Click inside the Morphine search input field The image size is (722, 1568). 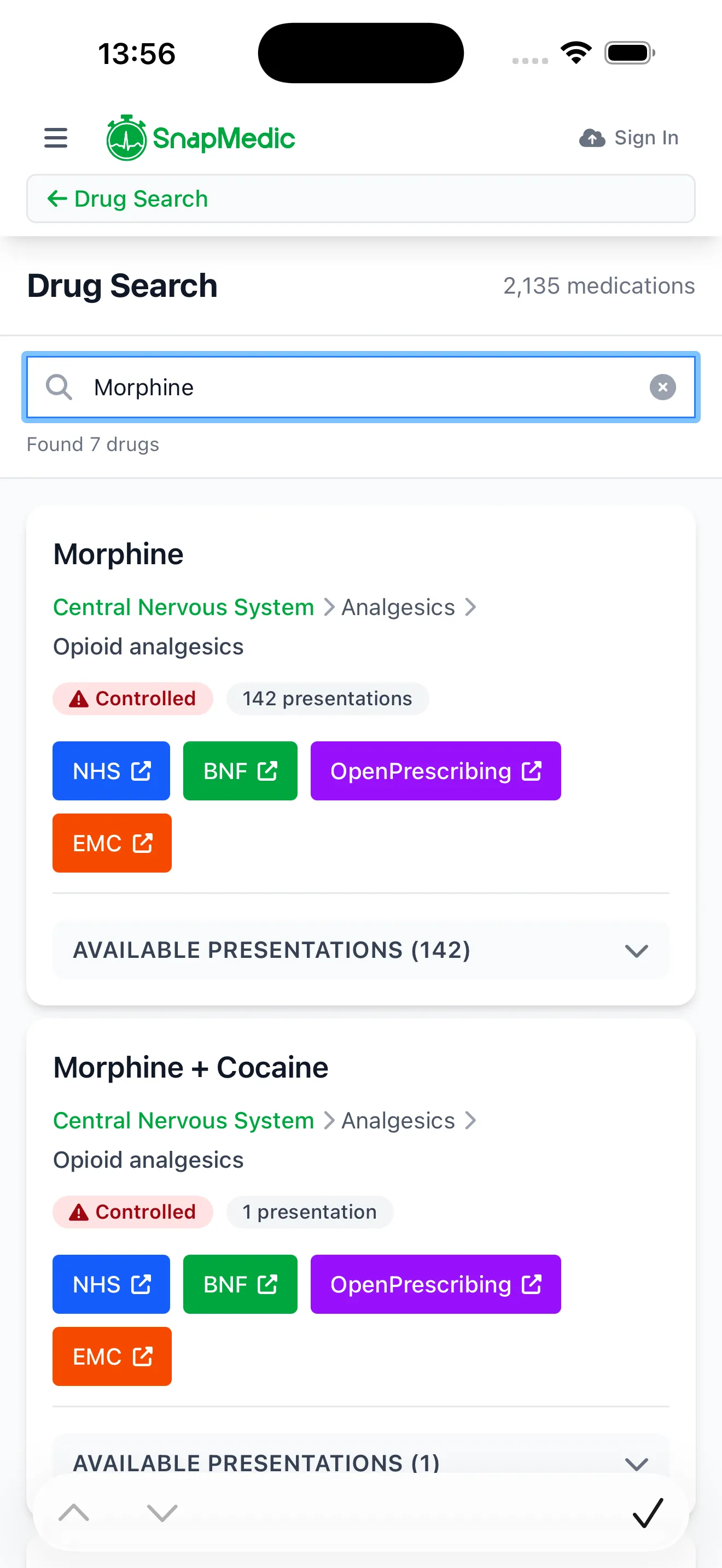(x=360, y=387)
